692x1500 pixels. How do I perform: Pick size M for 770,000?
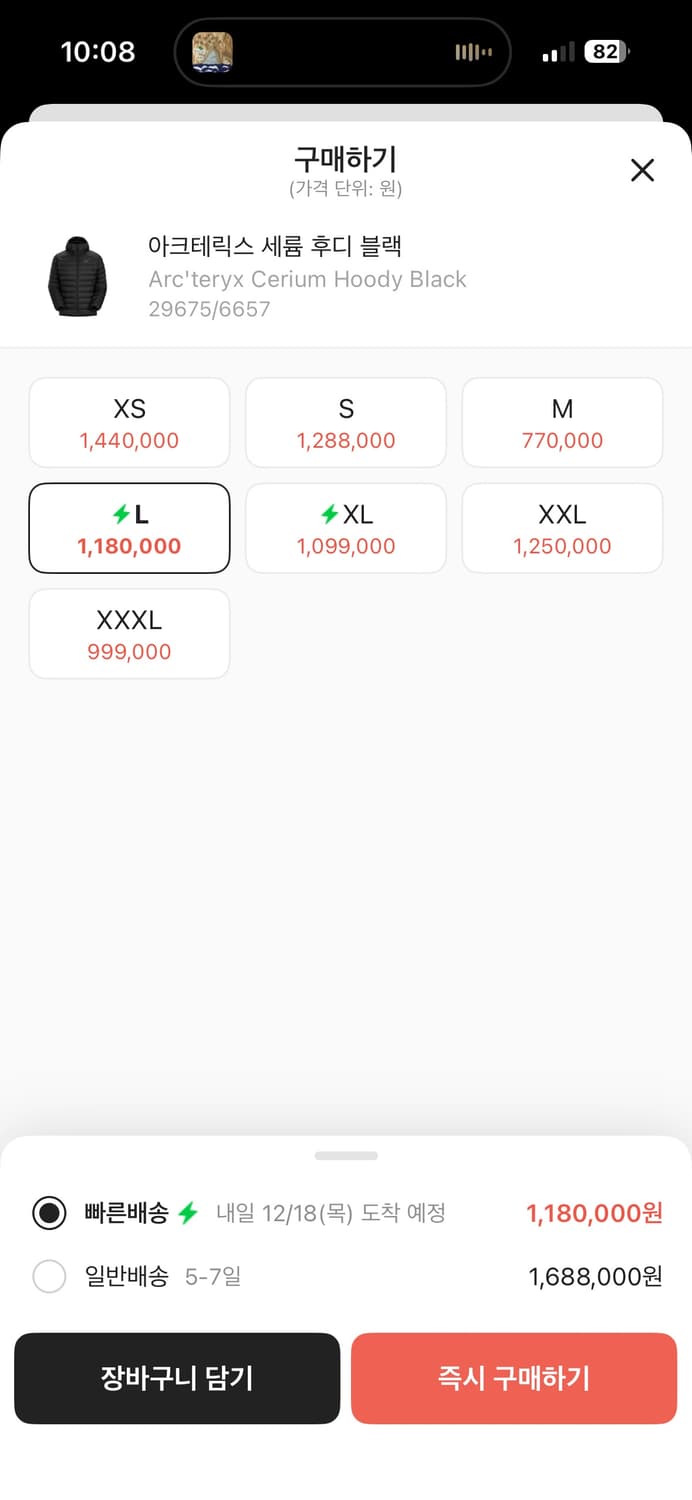pos(562,423)
